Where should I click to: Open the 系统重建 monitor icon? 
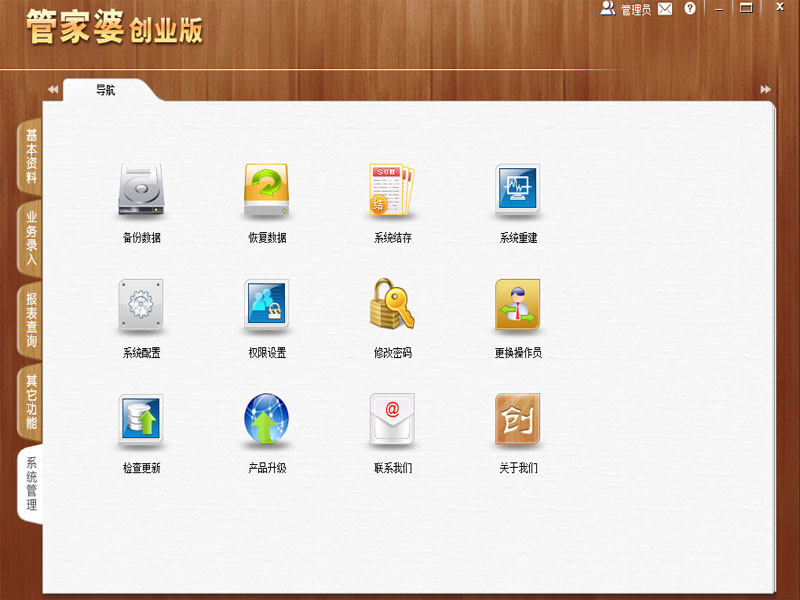[517, 190]
